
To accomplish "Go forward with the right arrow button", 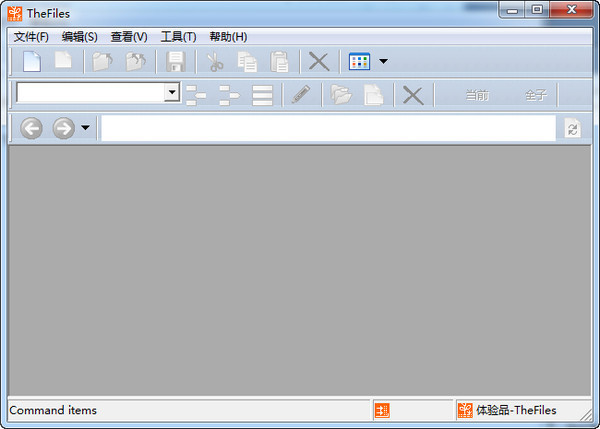I will point(64,128).
